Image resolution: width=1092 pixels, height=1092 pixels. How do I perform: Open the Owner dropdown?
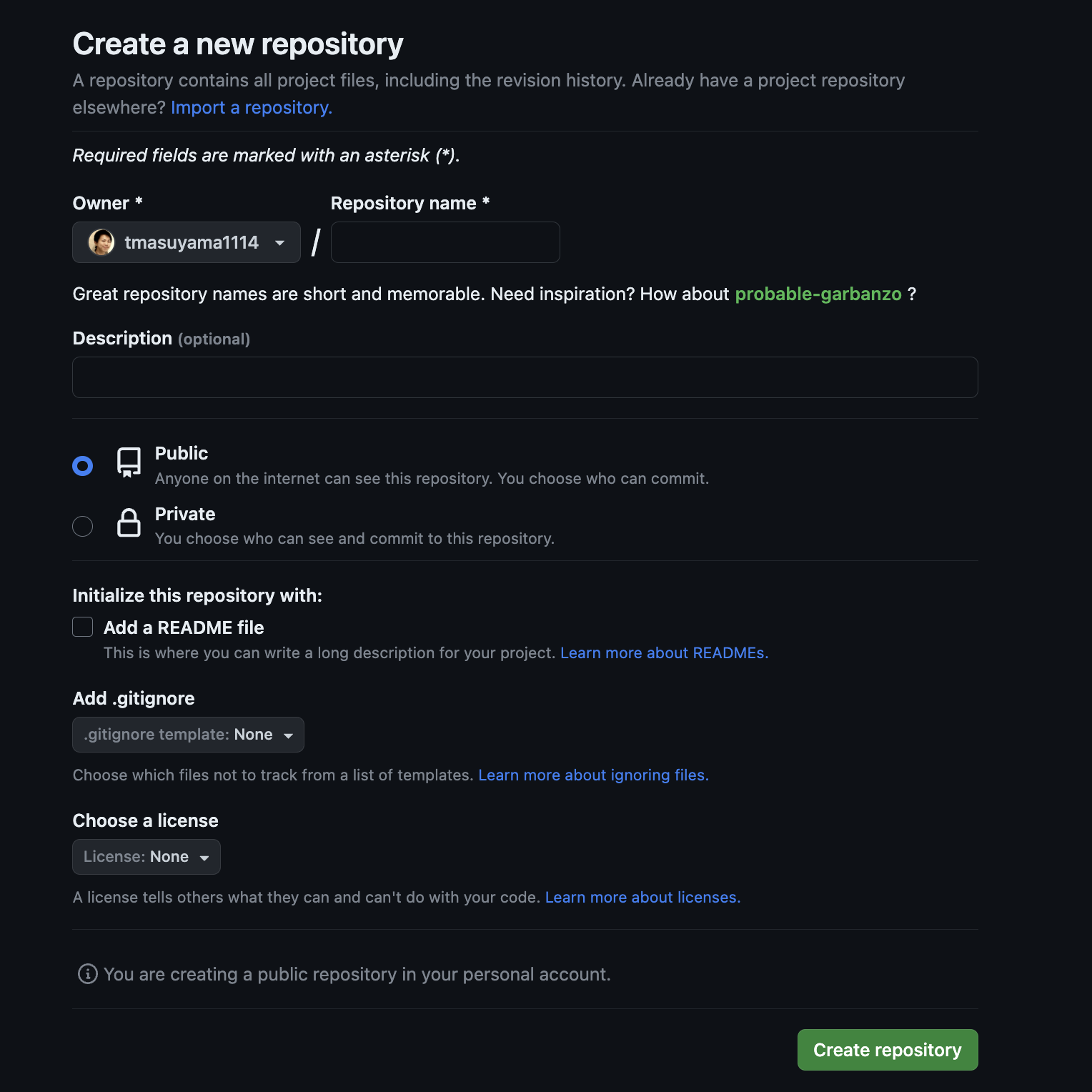(x=186, y=242)
